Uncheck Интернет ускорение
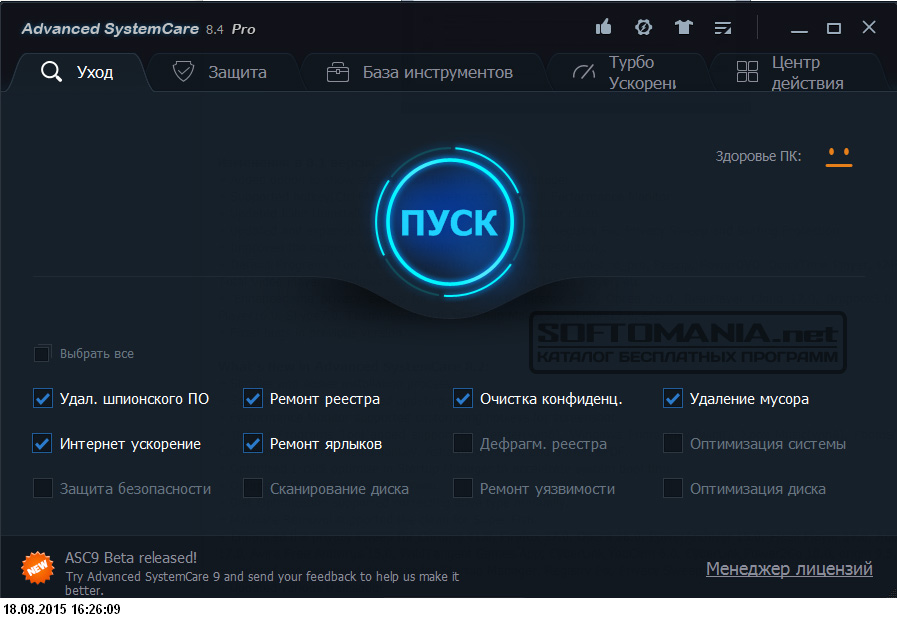 coord(42,443)
